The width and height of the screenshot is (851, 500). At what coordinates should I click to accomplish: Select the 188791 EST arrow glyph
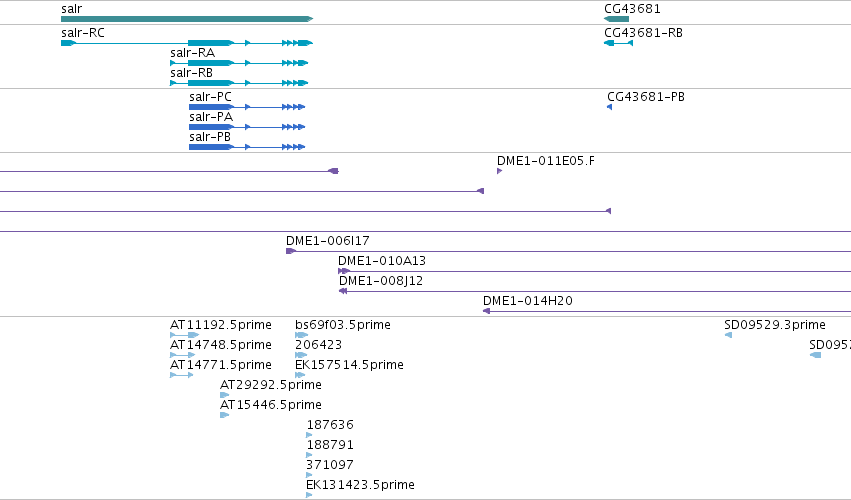coord(309,455)
